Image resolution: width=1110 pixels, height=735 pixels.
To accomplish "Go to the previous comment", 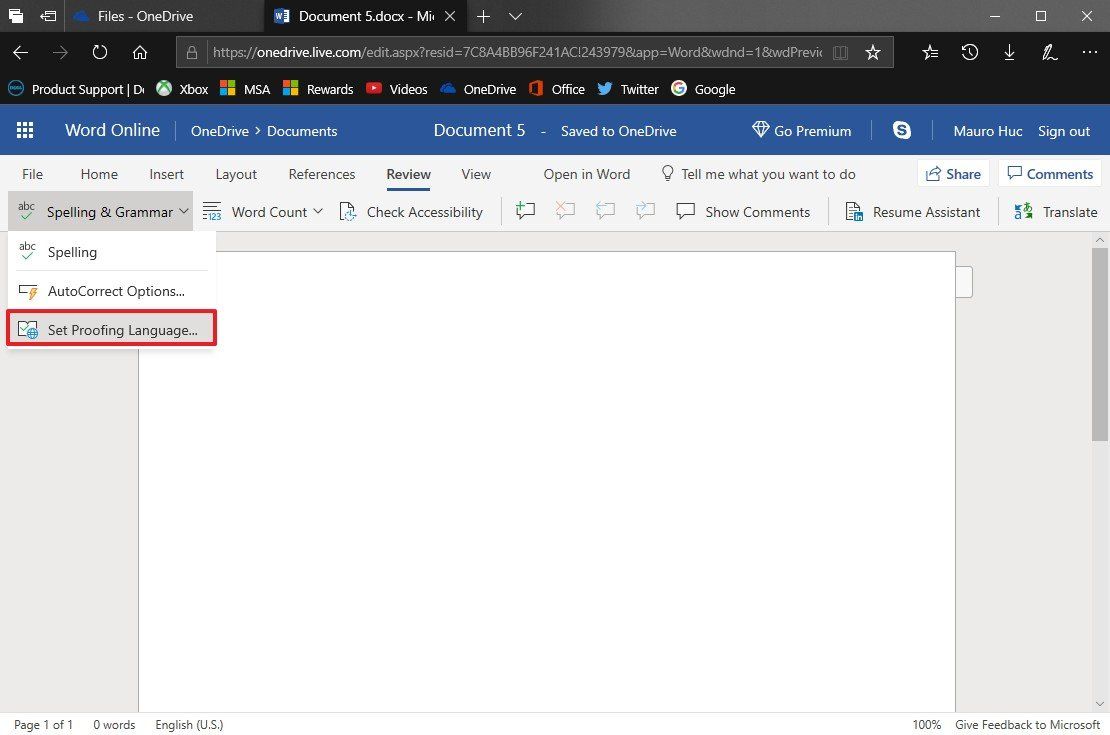I will pos(605,211).
